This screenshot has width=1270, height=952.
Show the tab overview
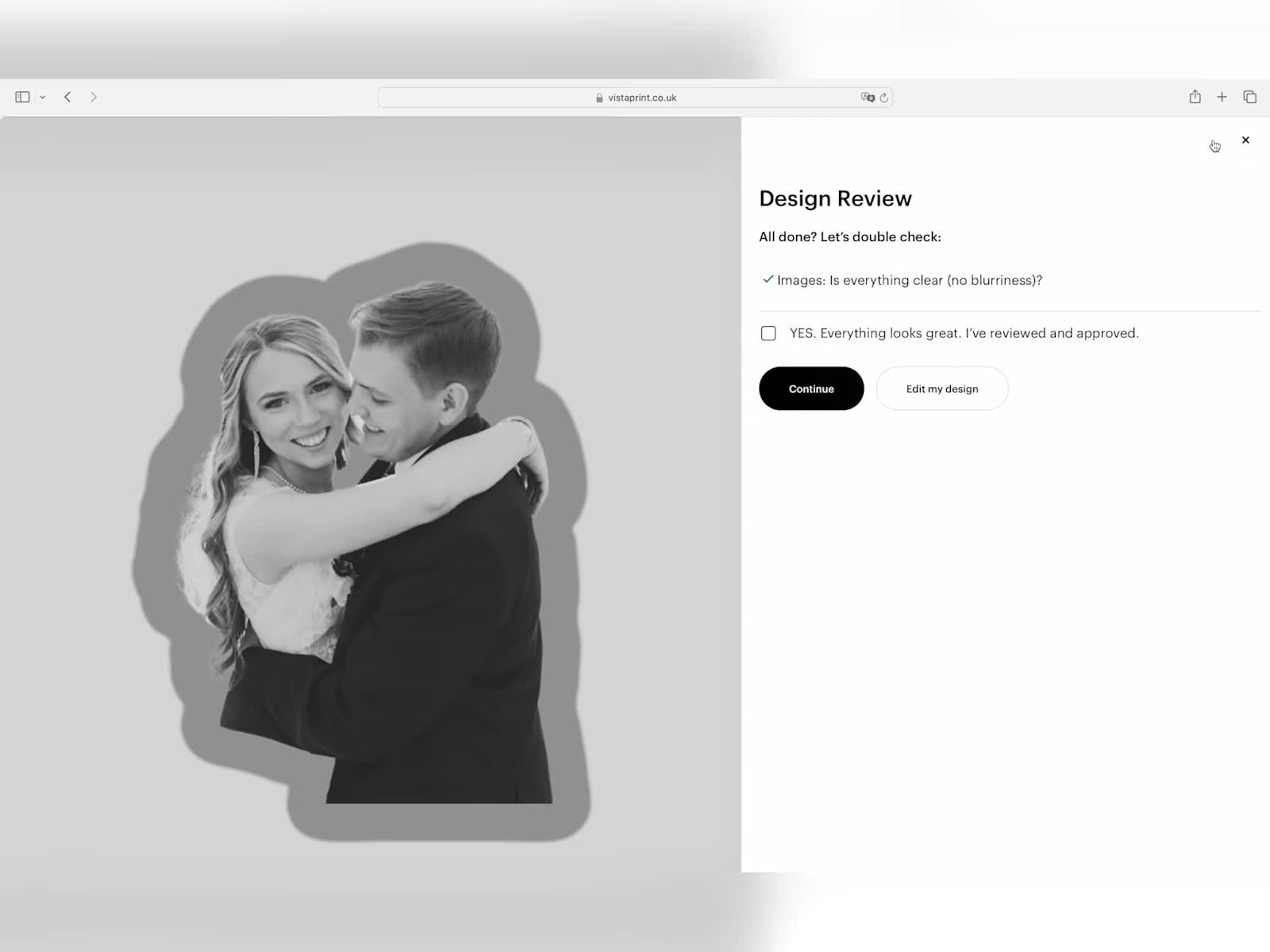click(1249, 97)
